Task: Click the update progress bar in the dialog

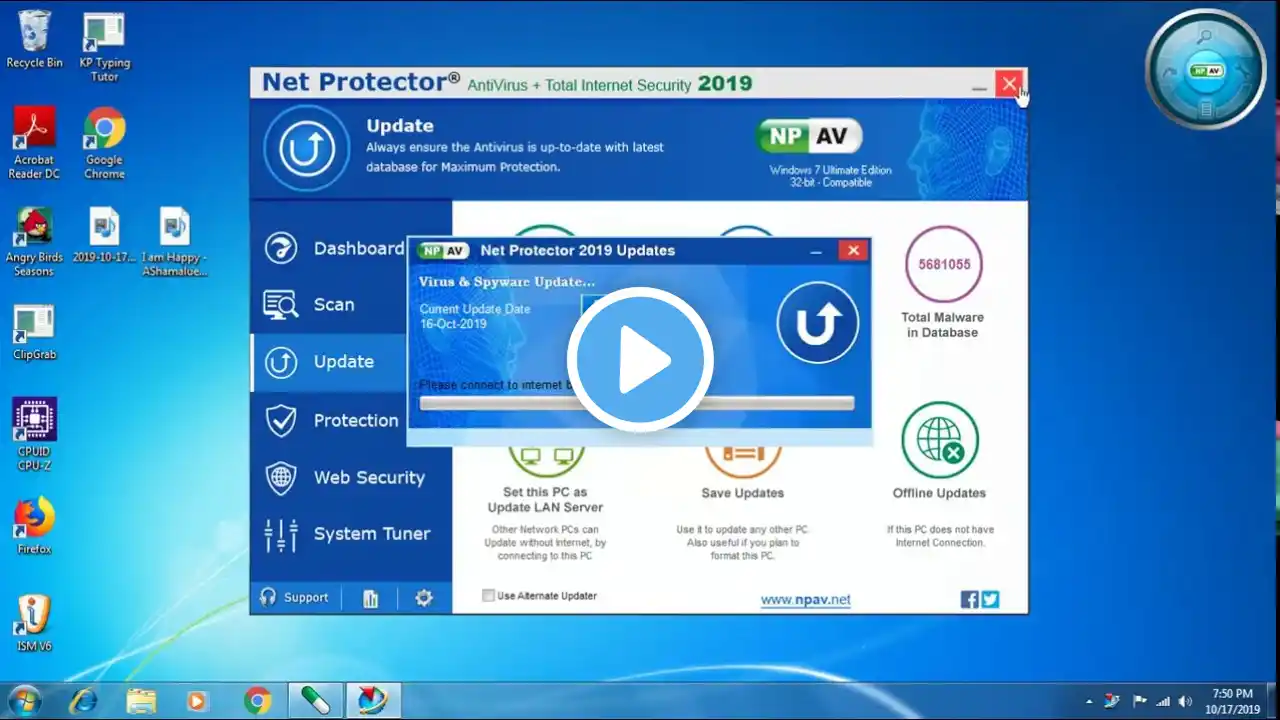Action: 637,403
